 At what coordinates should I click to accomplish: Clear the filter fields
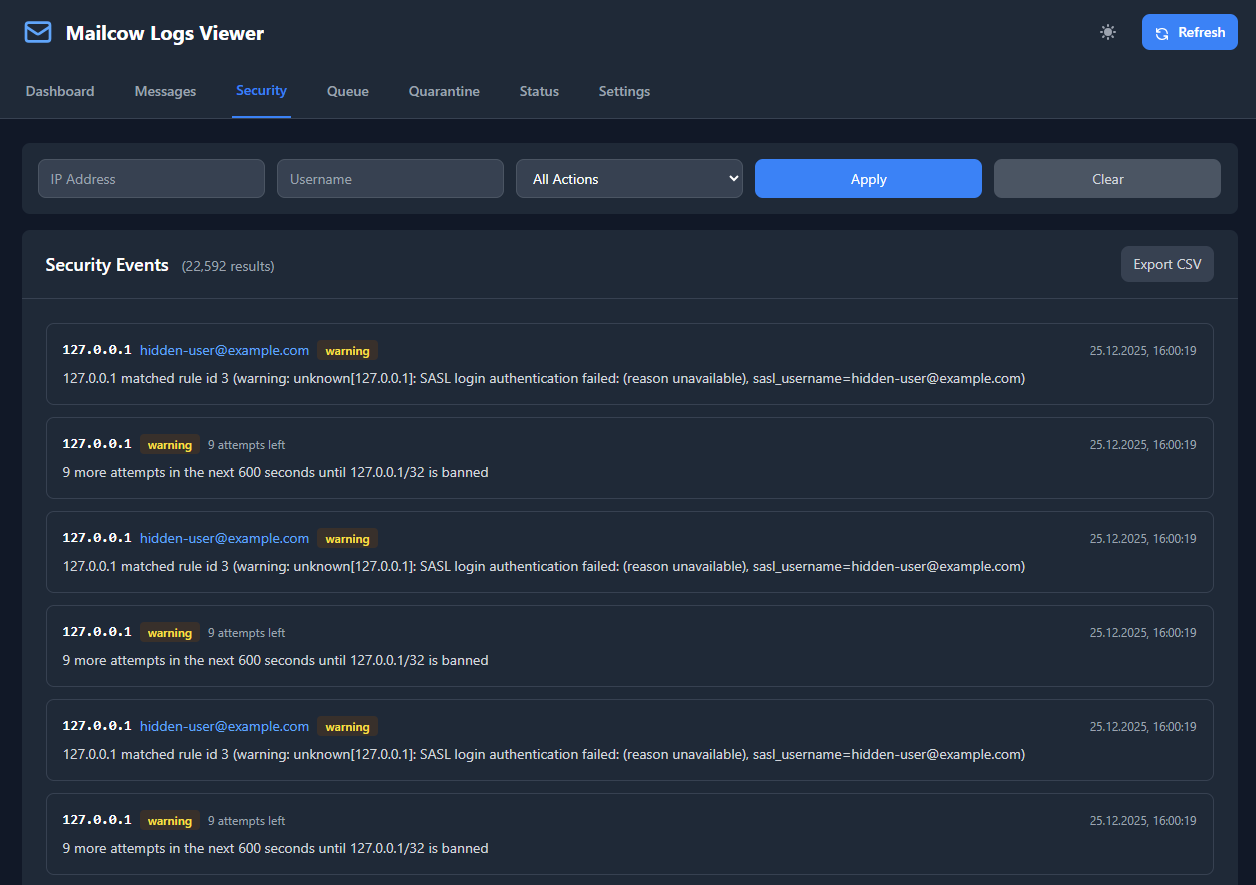coord(1107,179)
